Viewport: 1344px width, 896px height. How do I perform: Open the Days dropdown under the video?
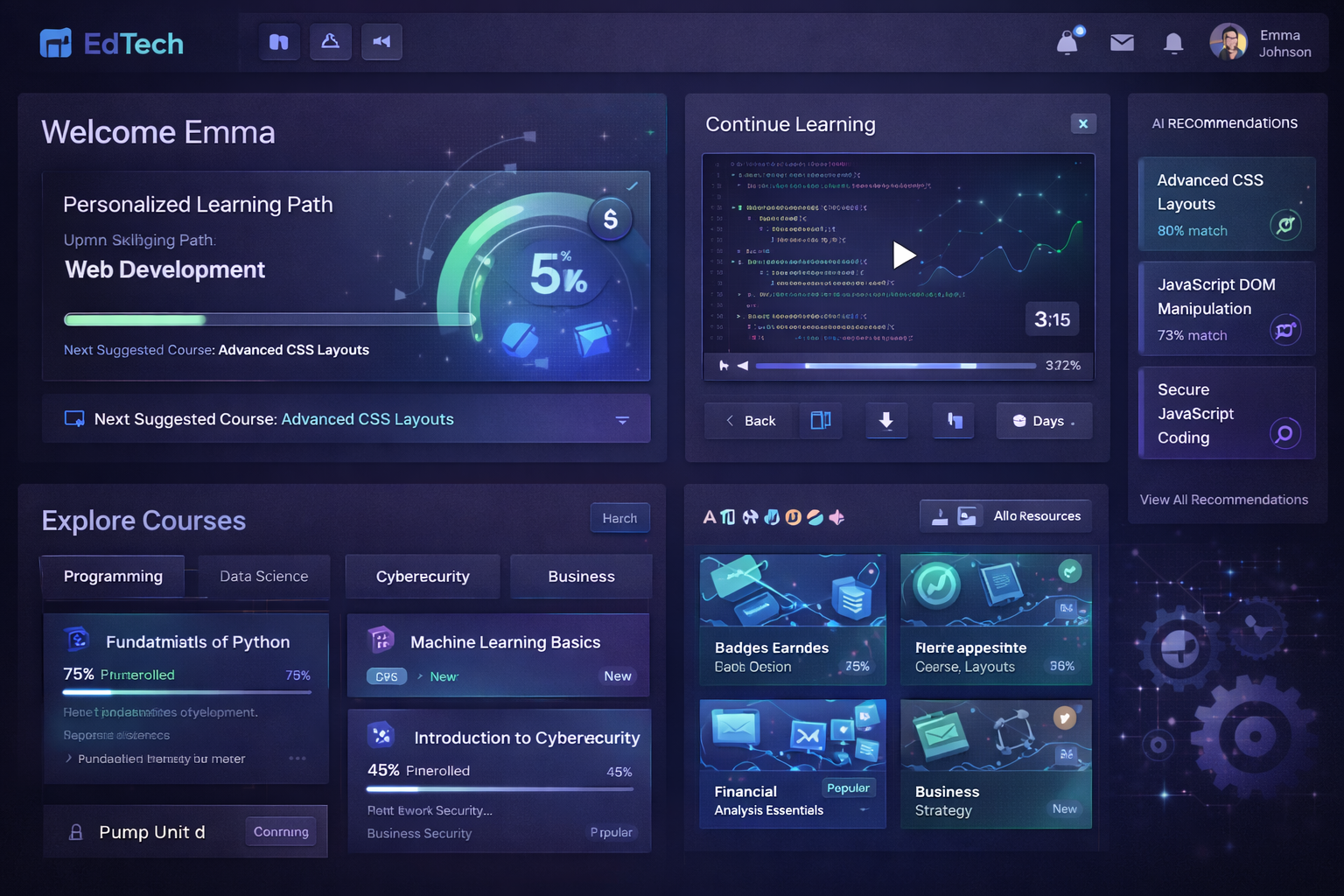click(1044, 421)
